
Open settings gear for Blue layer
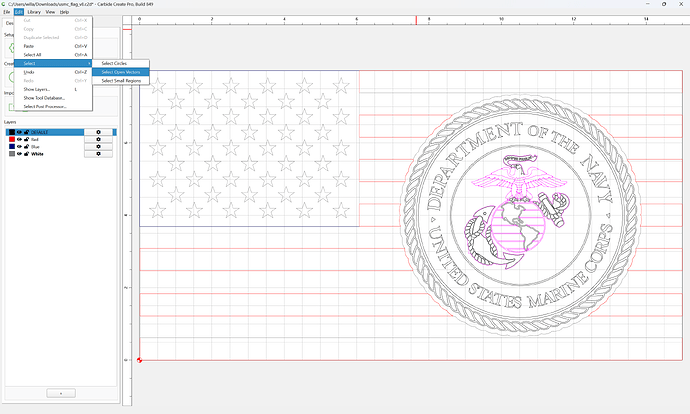[x=98, y=147]
